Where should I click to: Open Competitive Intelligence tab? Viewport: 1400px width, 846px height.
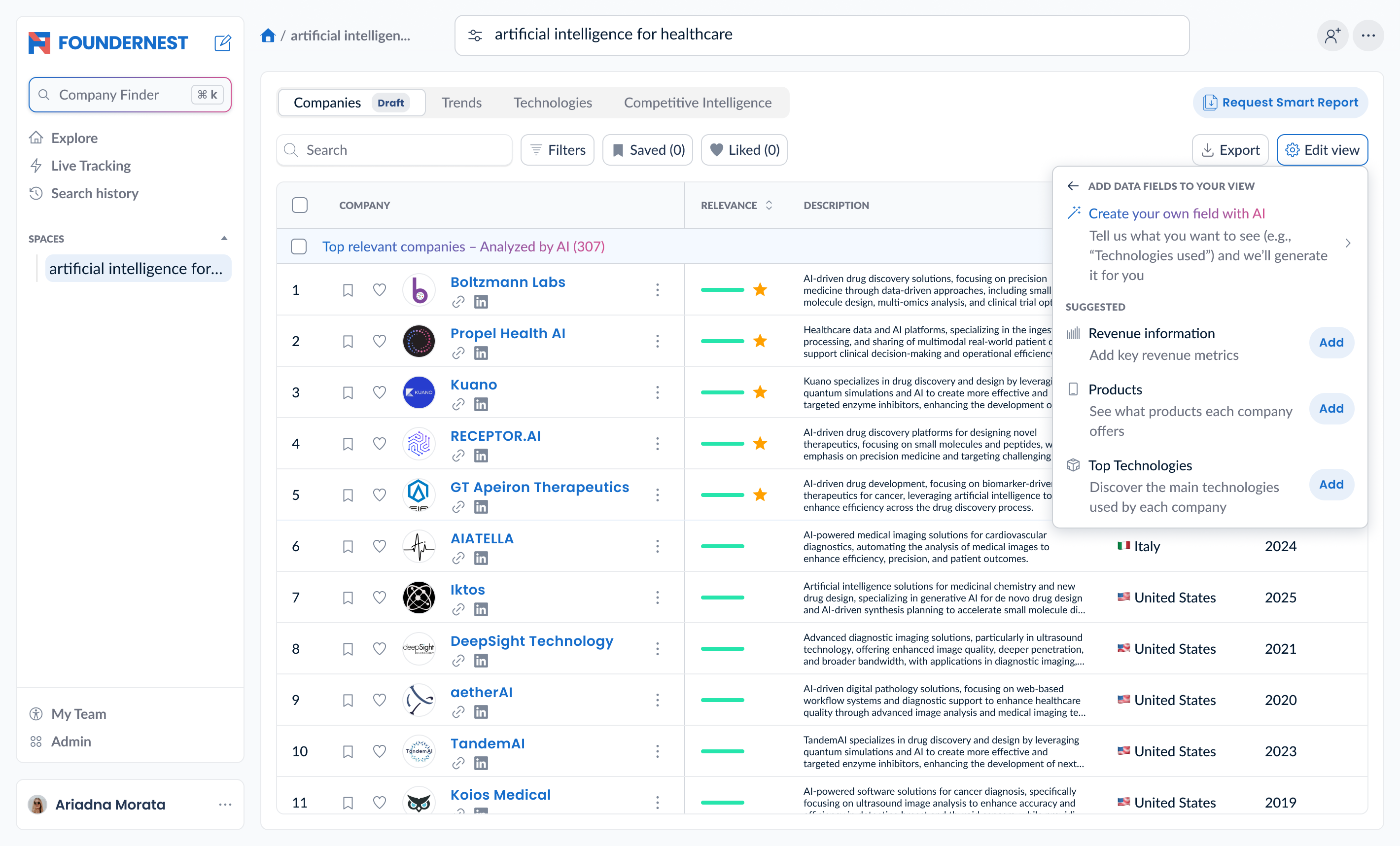(x=697, y=103)
